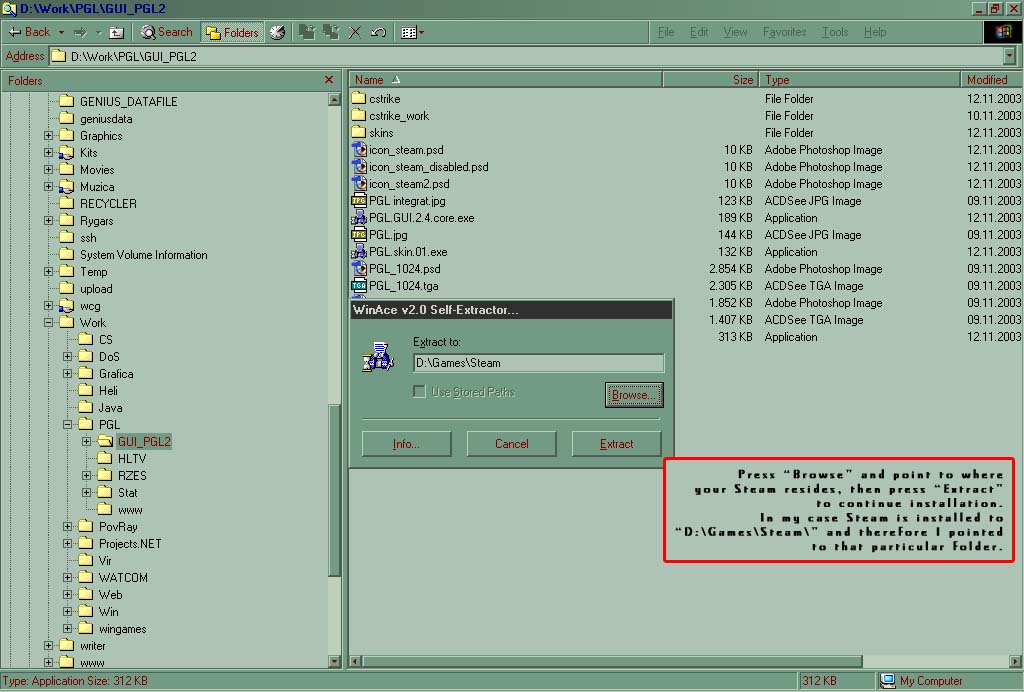
Task: Click the Extract to path field
Action: 538,363
